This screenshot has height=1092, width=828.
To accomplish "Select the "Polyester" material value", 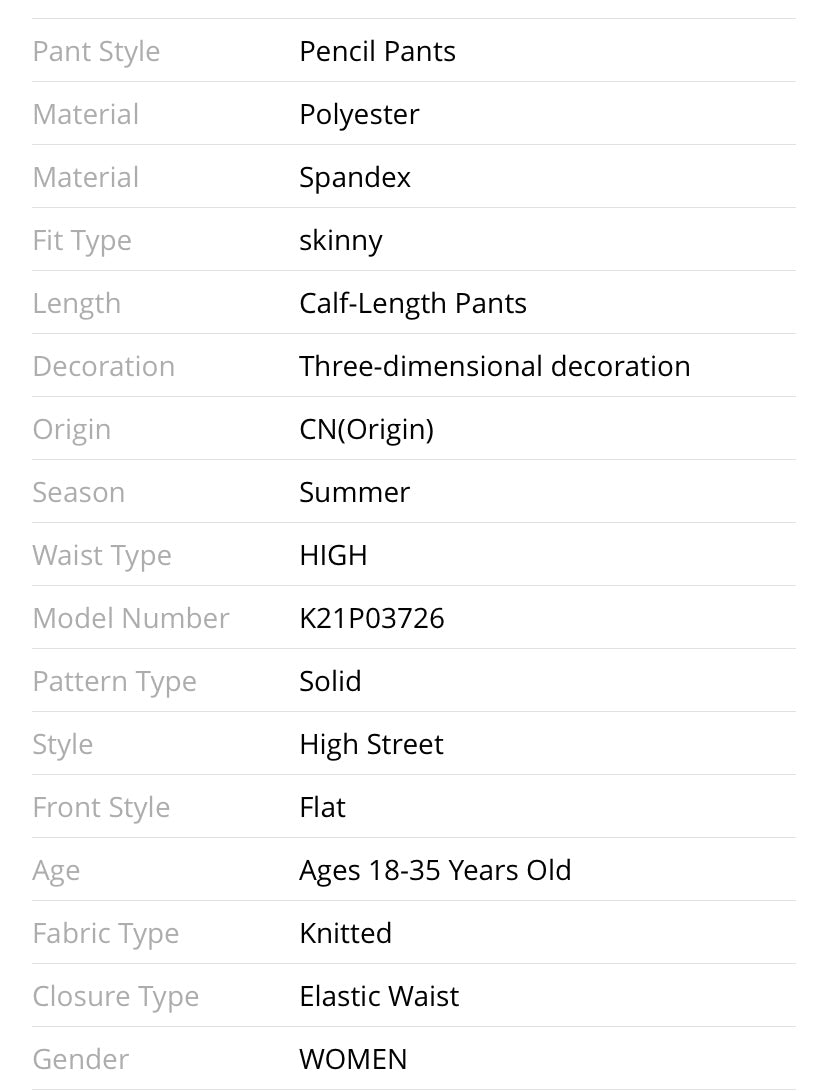I will 359,114.
